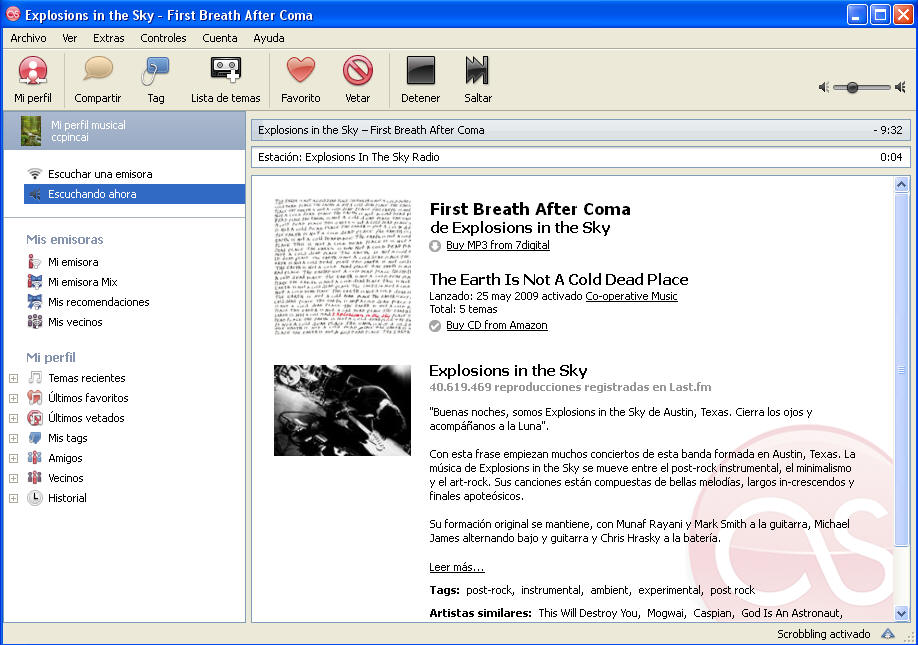Select the Últimos favoritos icon
Screen dimensions: 918x645
[35, 397]
